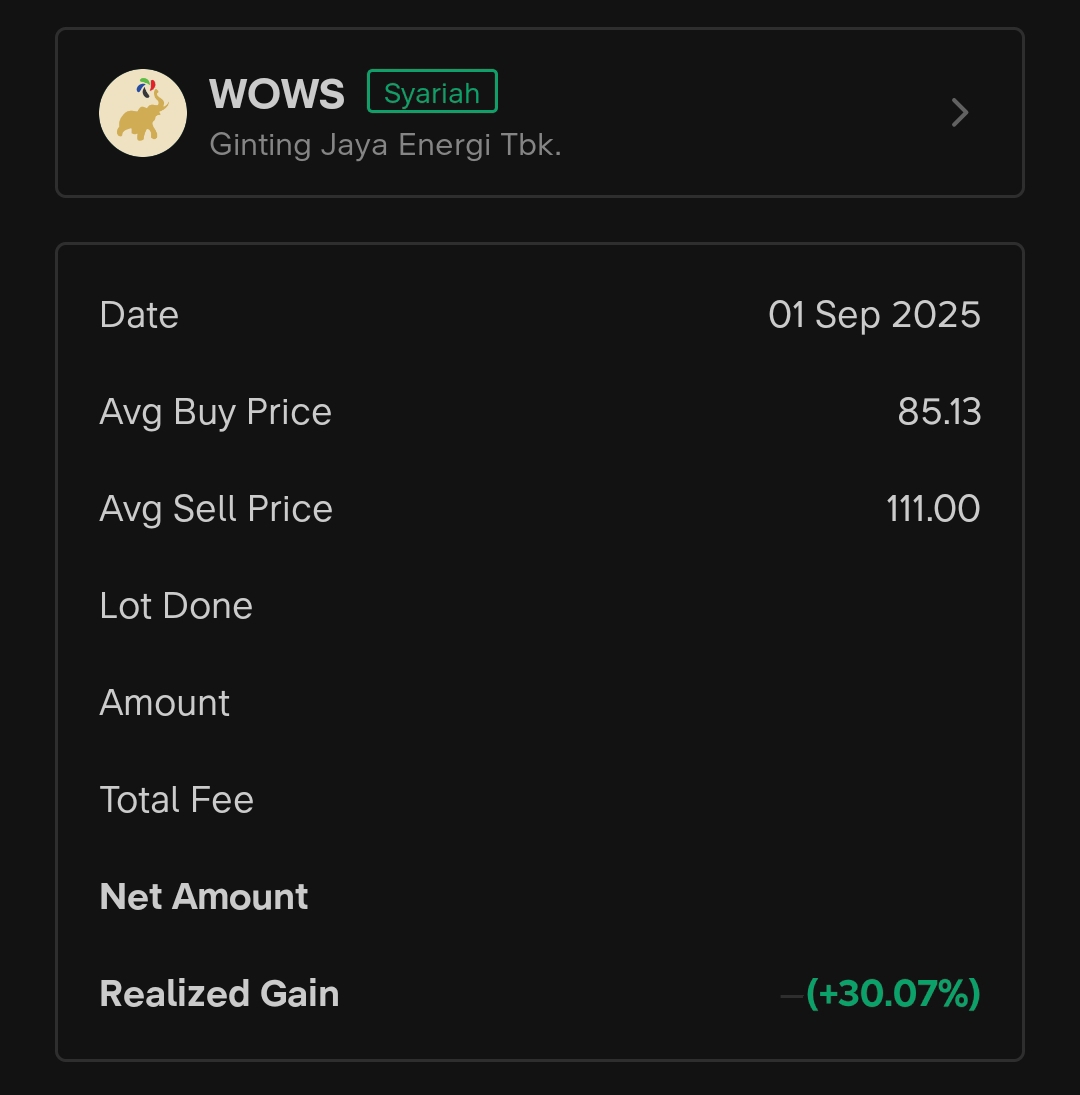
Task: Select the Lot Done row label
Action: click(x=176, y=606)
